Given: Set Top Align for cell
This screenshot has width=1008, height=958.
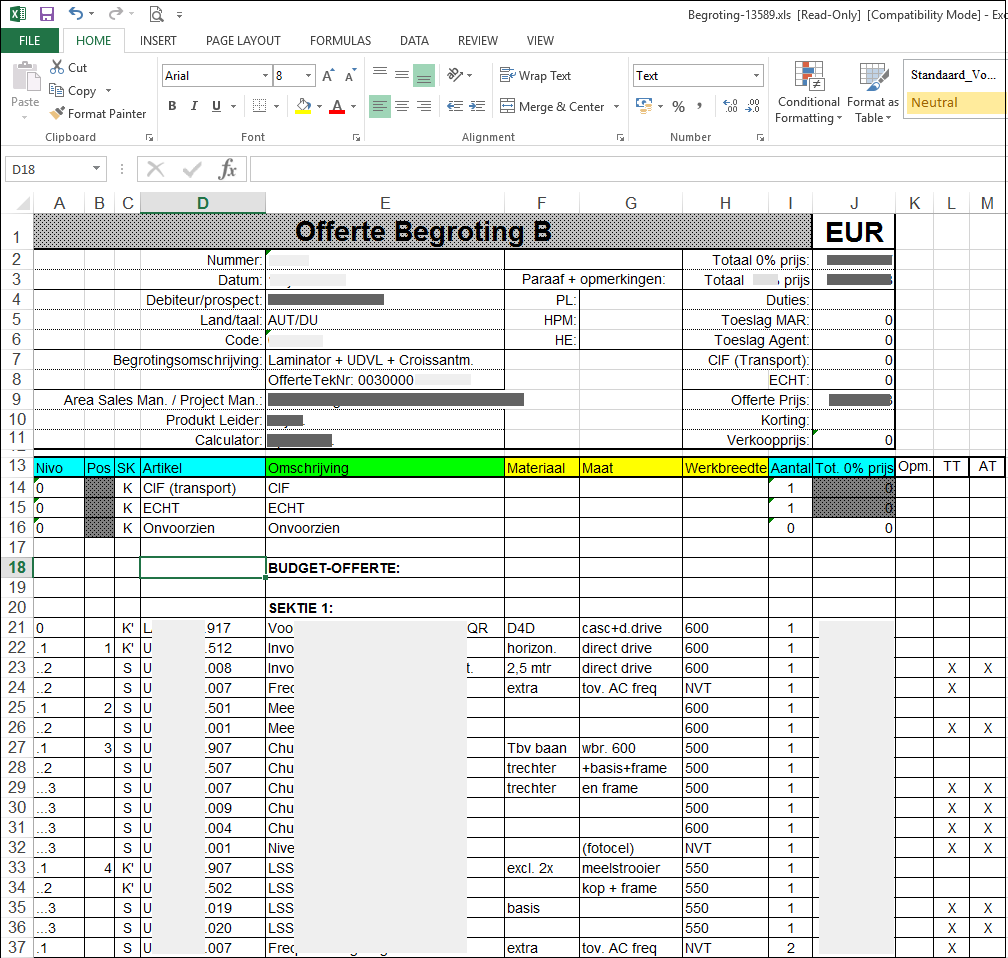Looking at the screenshot, I should pos(380,75).
